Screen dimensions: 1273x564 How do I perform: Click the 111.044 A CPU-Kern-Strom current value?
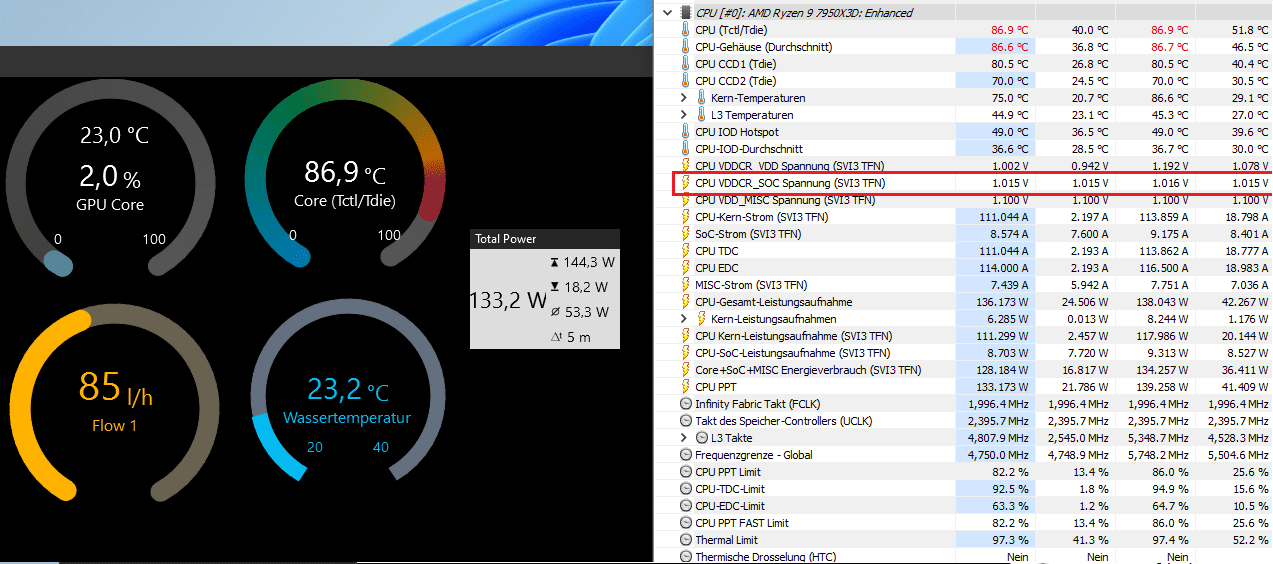point(1003,217)
